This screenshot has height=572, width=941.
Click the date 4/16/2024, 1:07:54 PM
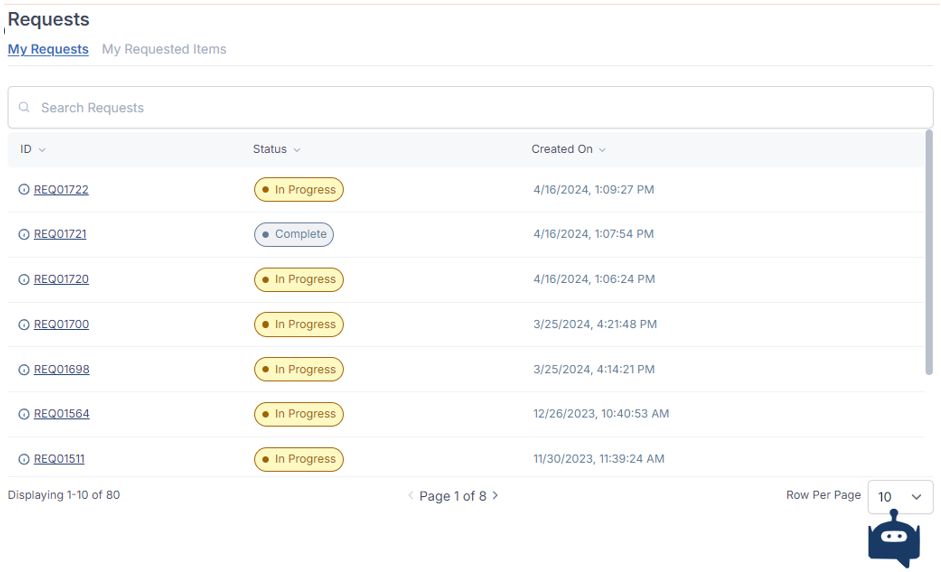(x=594, y=234)
